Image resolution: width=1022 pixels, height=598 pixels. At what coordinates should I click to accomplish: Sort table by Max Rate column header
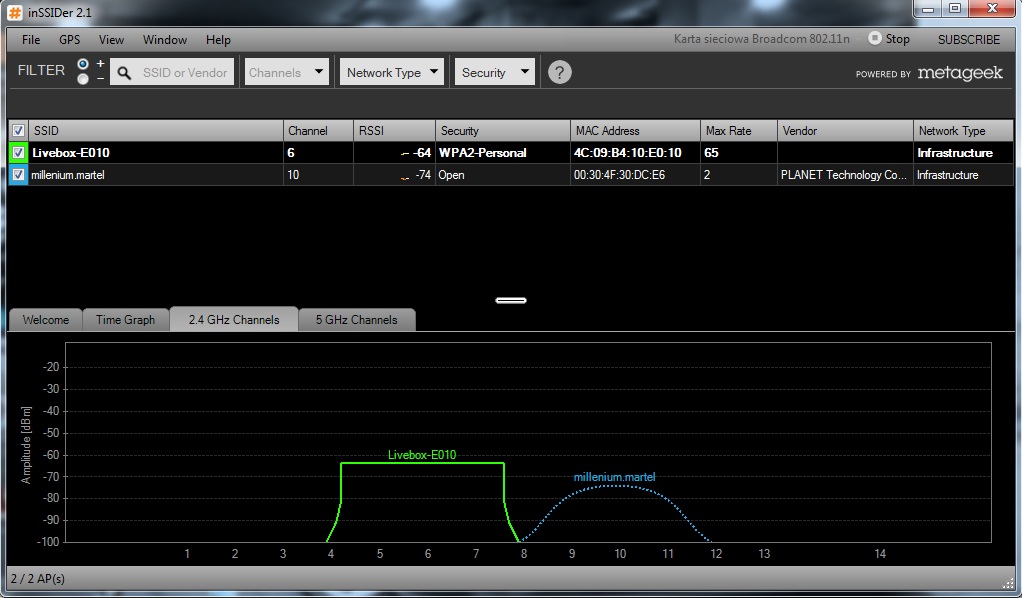tap(738, 130)
